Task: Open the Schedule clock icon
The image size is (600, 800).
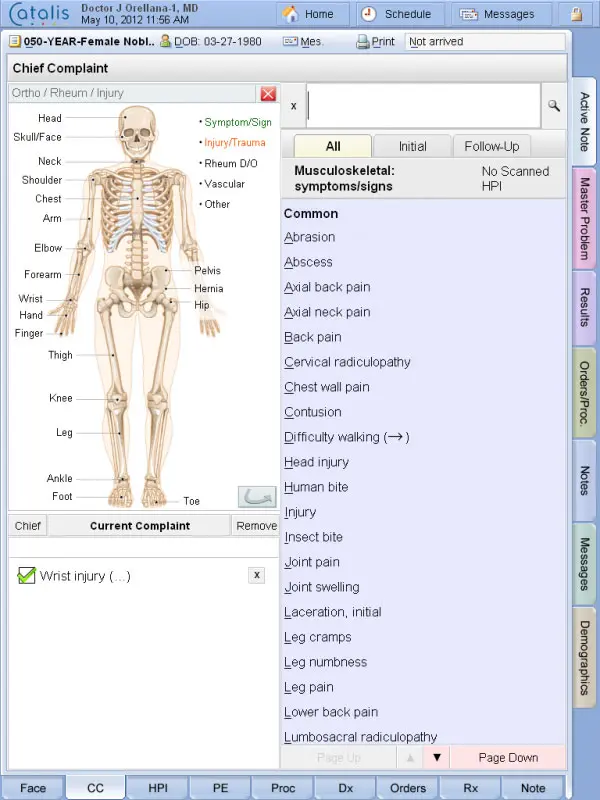Action: pos(368,14)
